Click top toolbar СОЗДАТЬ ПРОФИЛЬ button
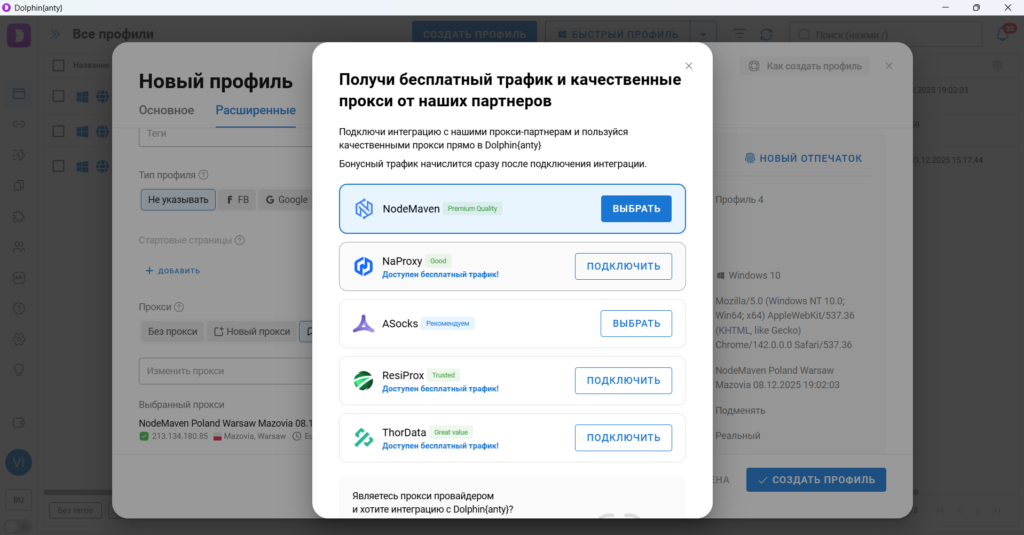The image size is (1024, 535). (x=474, y=34)
